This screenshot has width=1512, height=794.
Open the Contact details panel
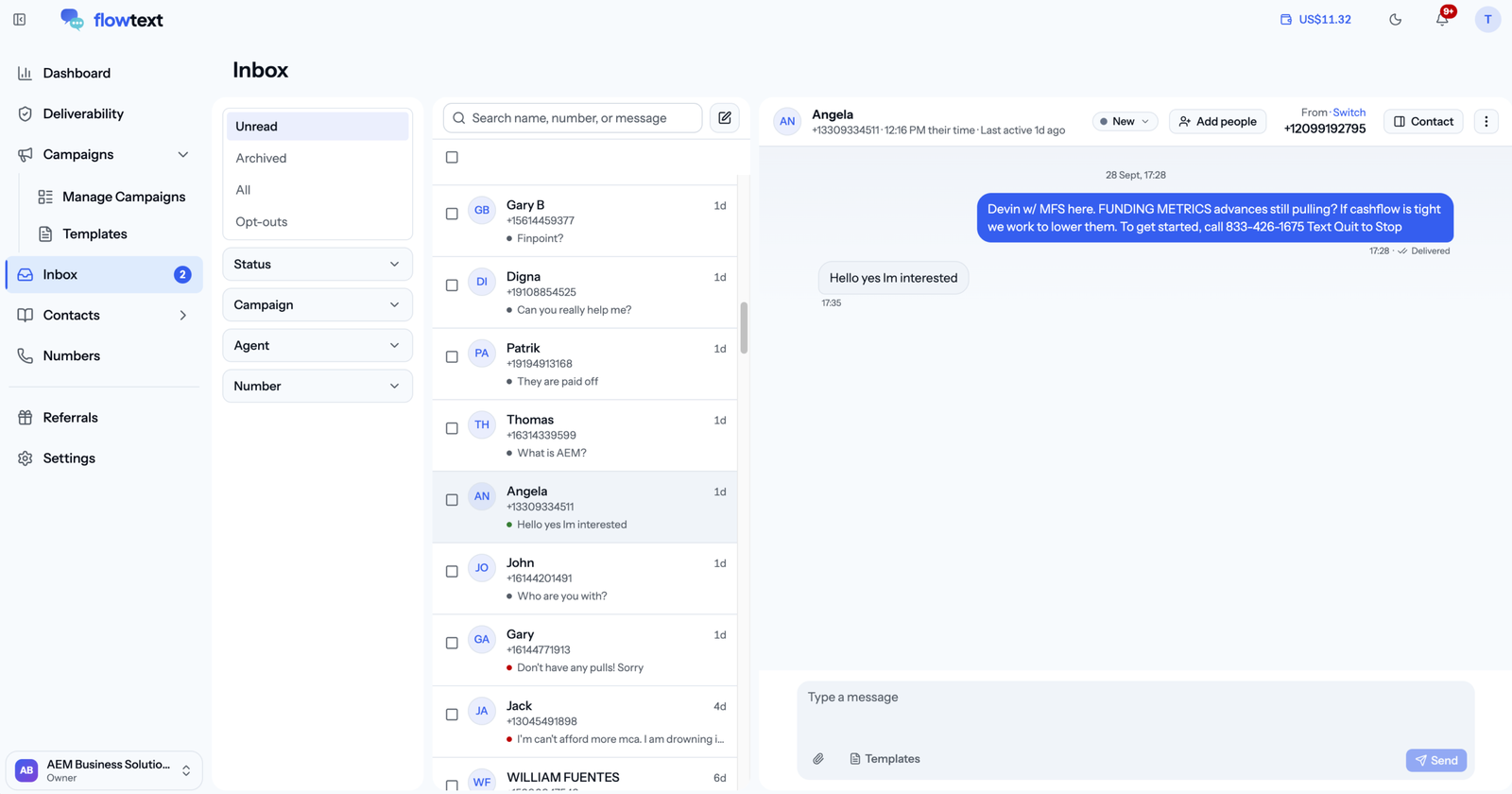click(x=1423, y=121)
